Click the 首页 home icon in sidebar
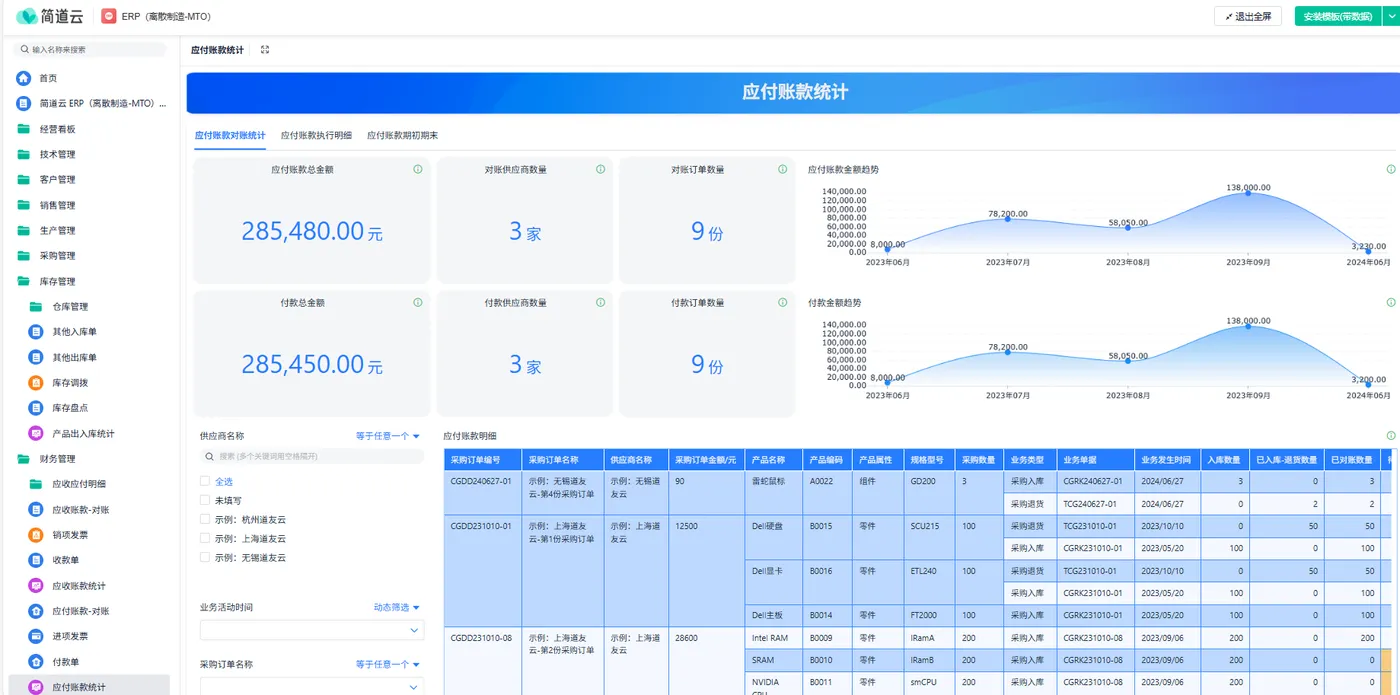1400x695 pixels. (24, 78)
